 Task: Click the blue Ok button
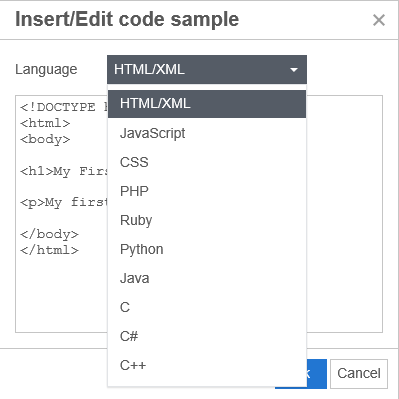(x=316, y=374)
